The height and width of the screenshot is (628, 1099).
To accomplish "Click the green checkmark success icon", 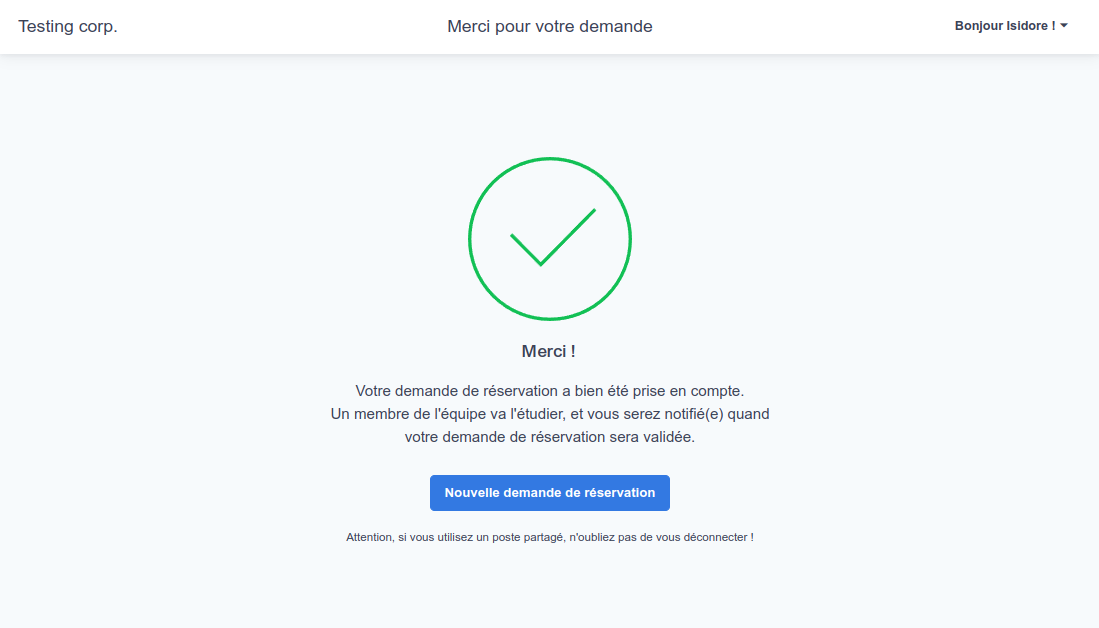I will [550, 239].
